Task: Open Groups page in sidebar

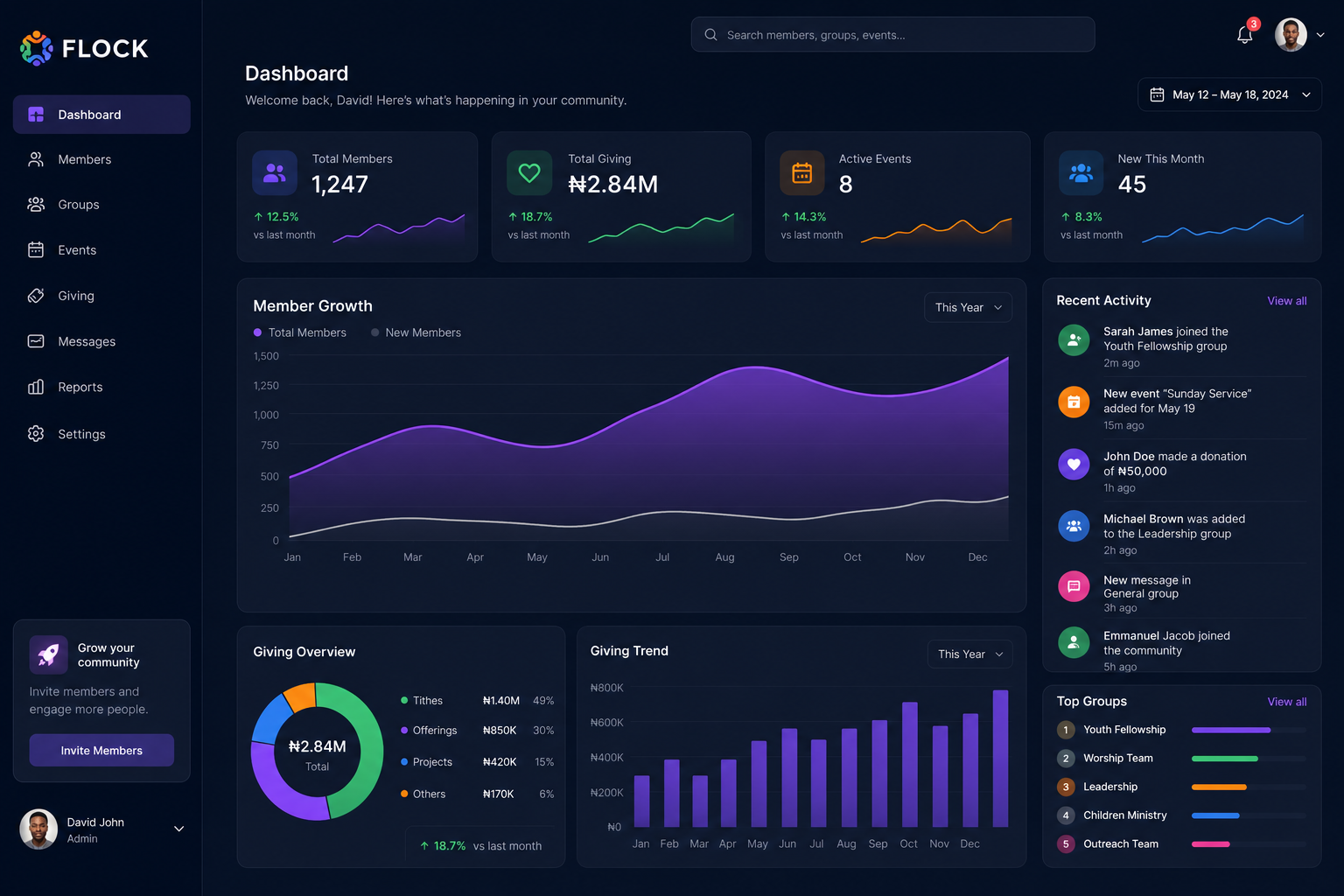Action: click(101, 205)
